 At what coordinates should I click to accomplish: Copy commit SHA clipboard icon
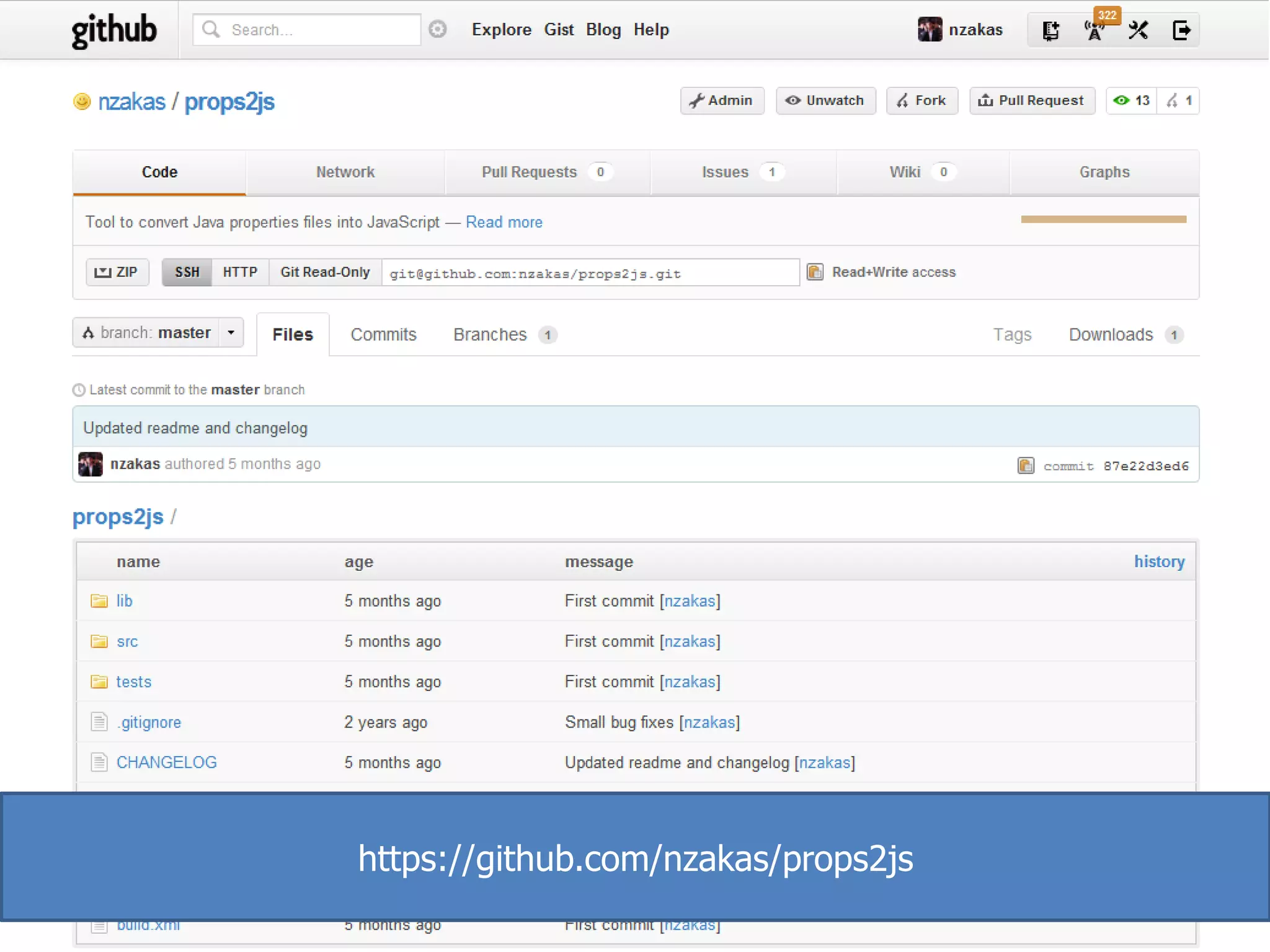pos(1026,465)
